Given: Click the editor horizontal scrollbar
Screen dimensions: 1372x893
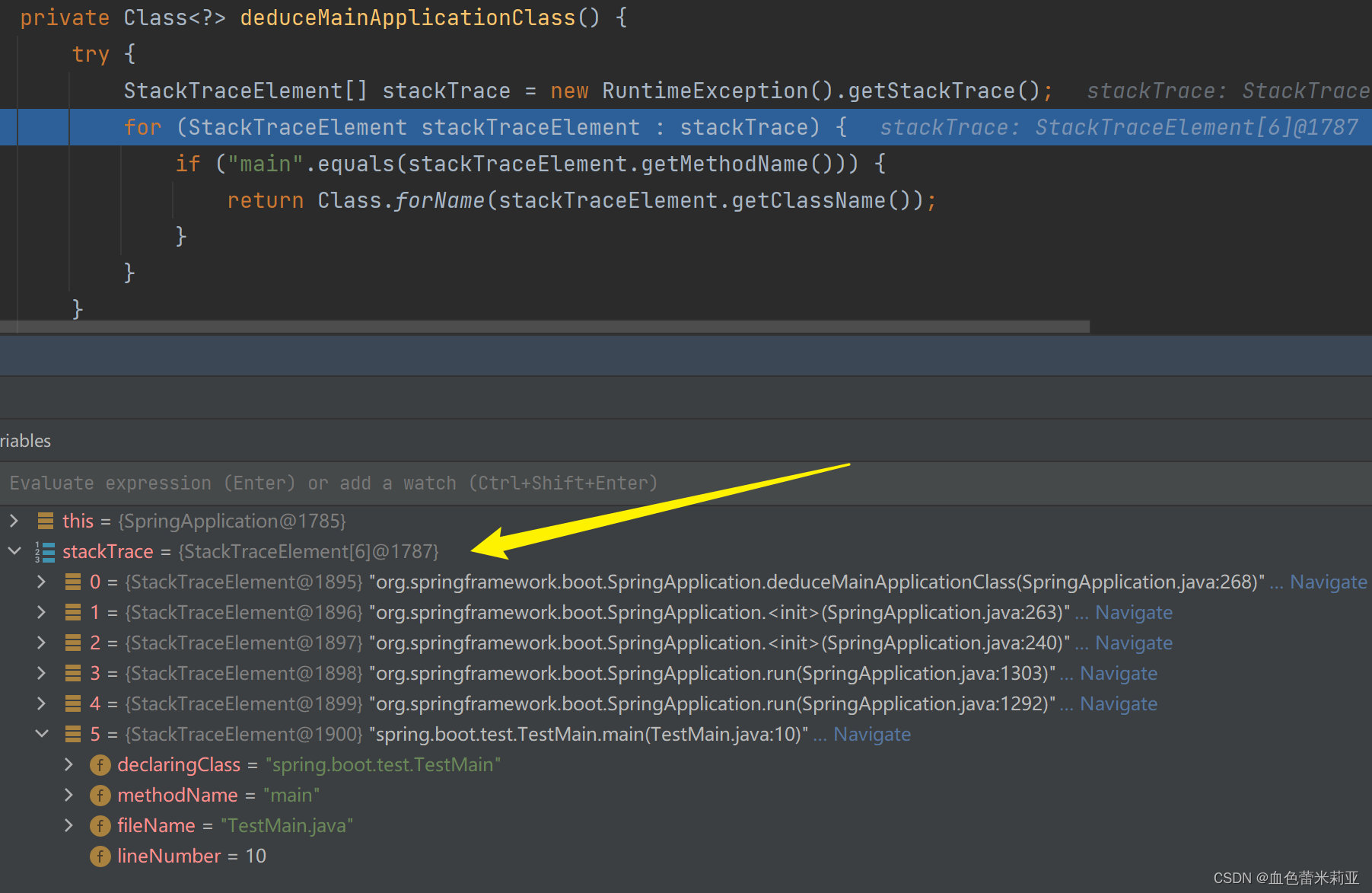Looking at the screenshot, I should 545,327.
